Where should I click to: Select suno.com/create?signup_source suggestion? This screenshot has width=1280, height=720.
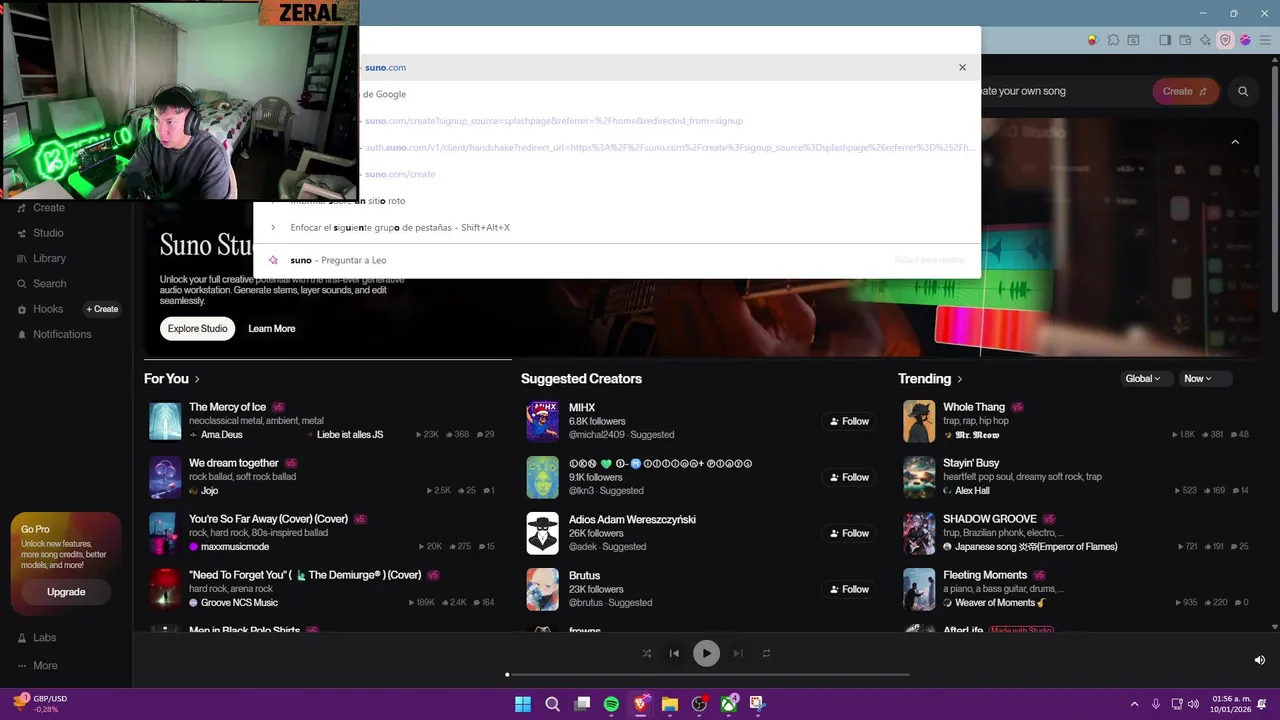click(617, 121)
